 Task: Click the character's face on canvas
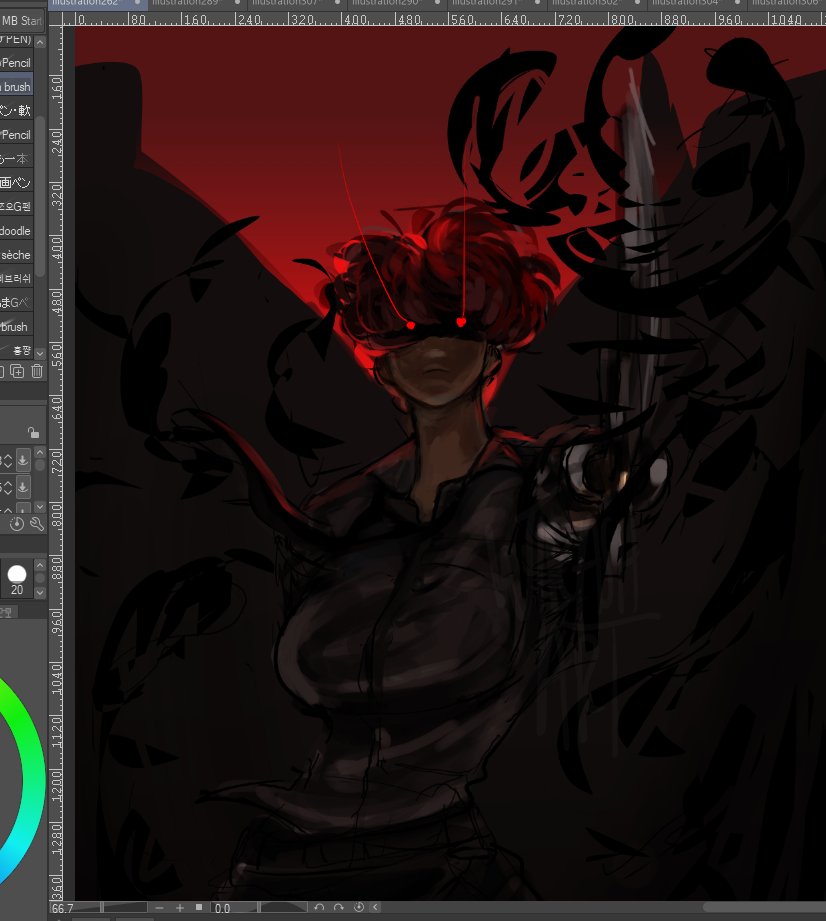click(434, 367)
